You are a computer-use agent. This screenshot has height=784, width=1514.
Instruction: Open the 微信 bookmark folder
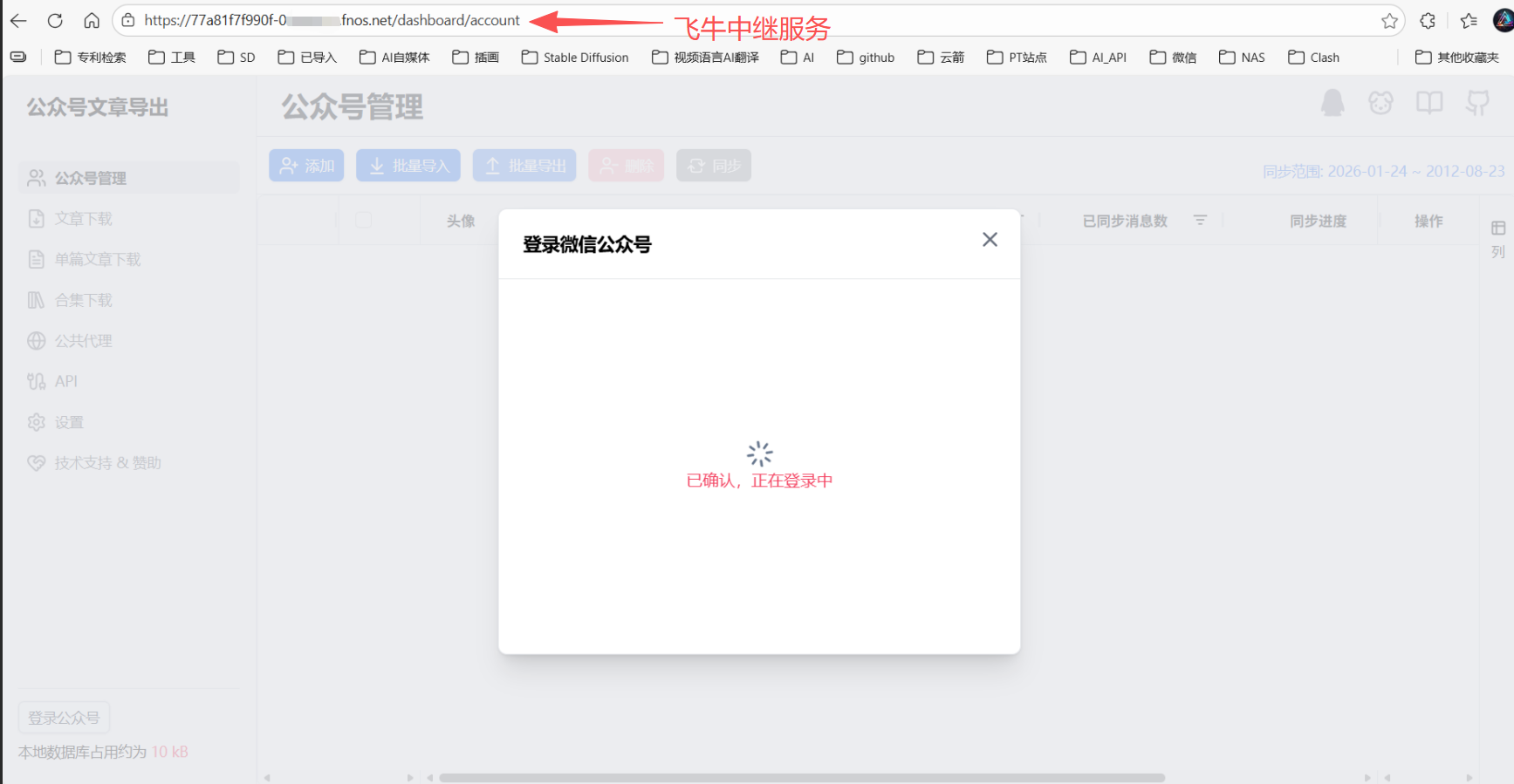click(x=1173, y=58)
